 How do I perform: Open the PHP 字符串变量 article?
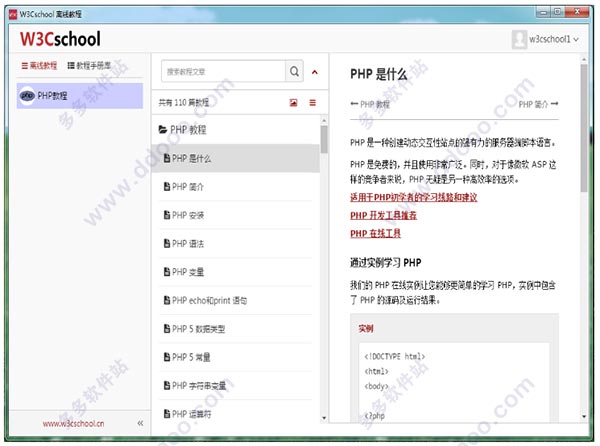[x=236, y=385]
